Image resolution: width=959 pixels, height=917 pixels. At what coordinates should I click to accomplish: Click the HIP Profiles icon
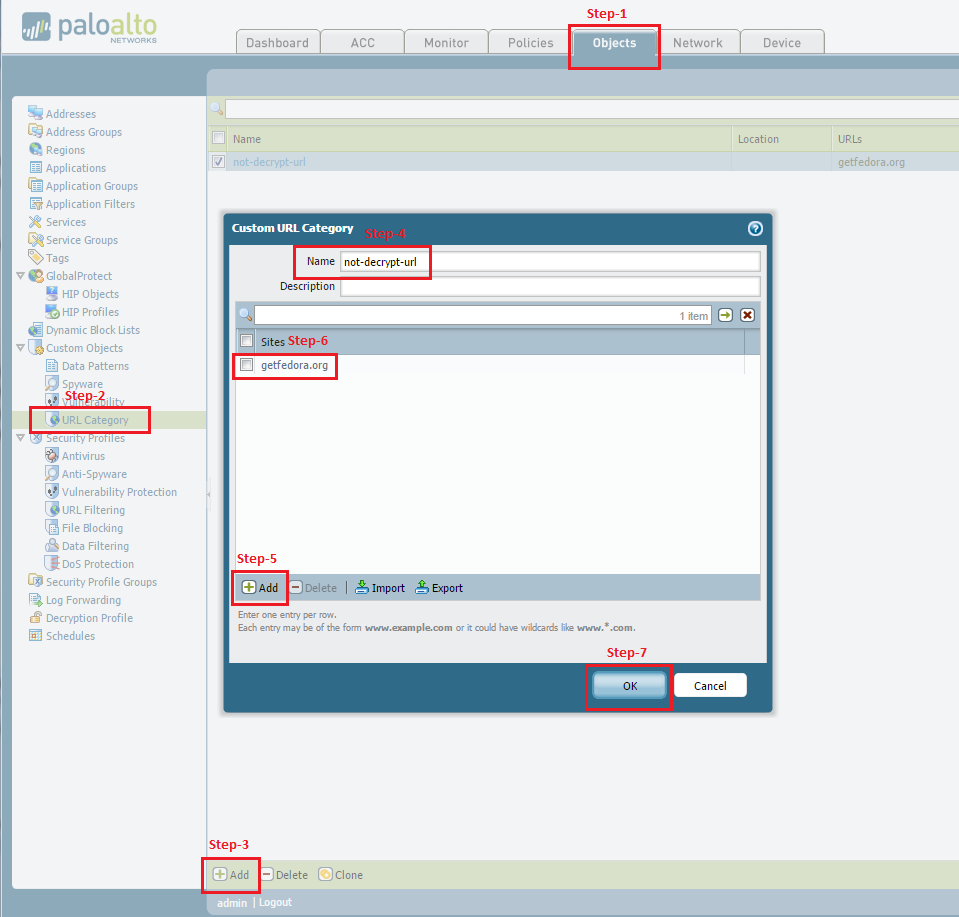click(x=52, y=311)
